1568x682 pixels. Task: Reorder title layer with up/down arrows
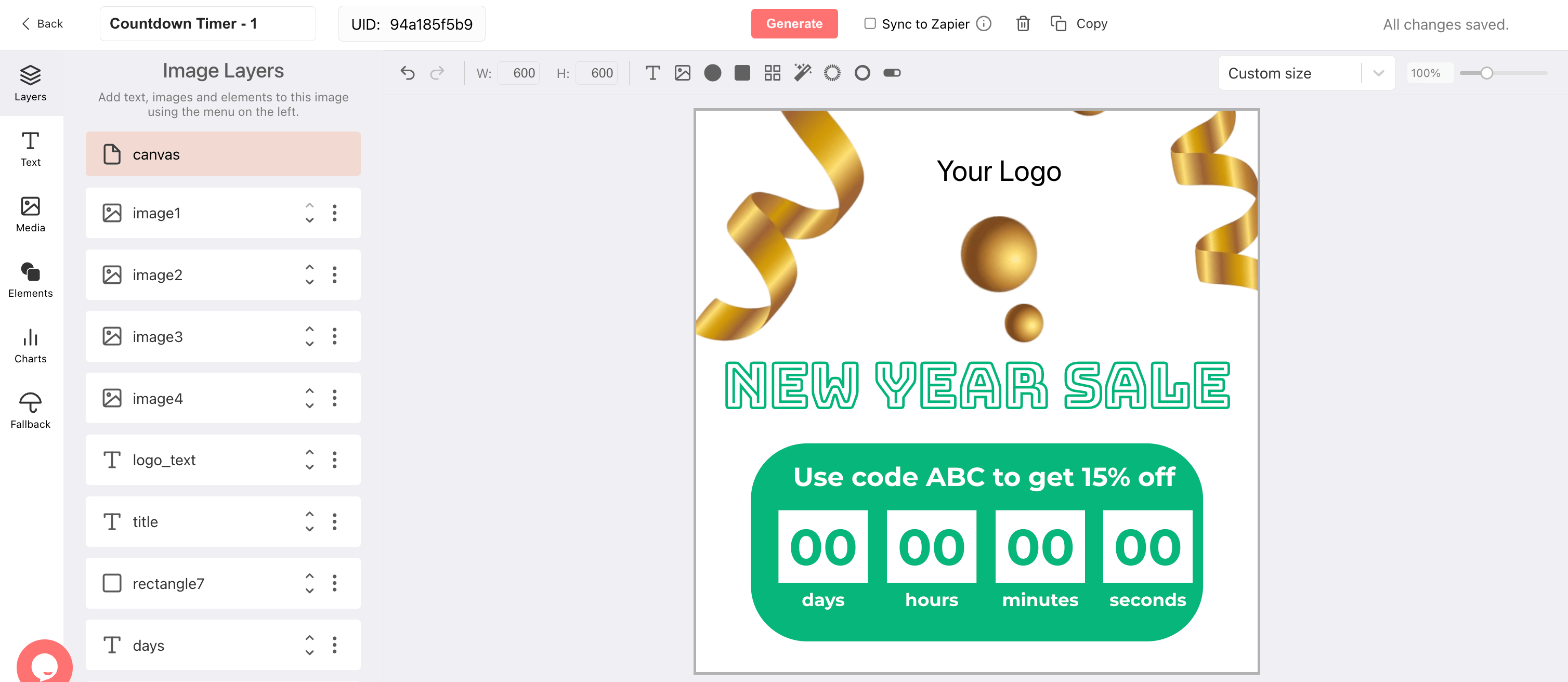tap(309, 522)
